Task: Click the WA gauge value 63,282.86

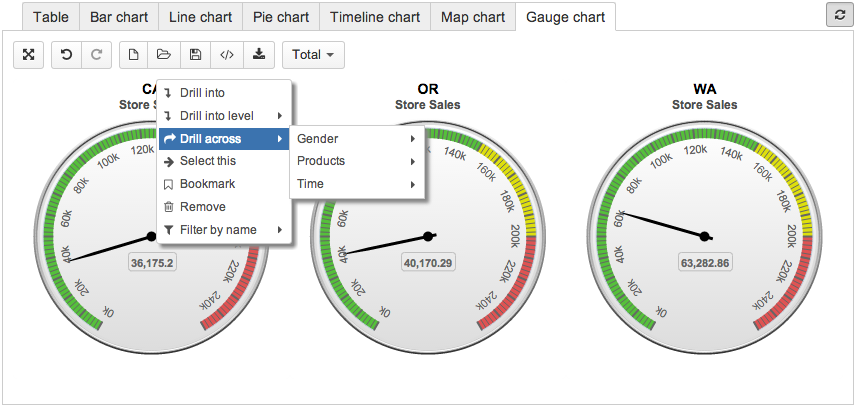Action: click(705, 263)
